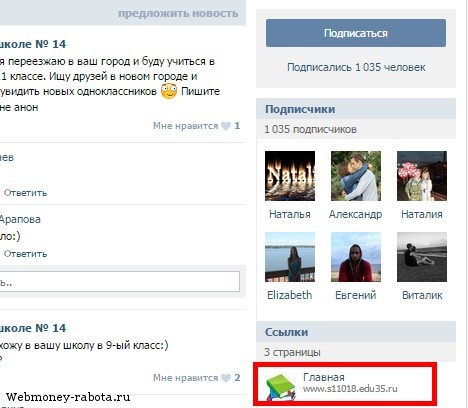
Task: Click the name Александр under avatar
Action: coord(356,214)
